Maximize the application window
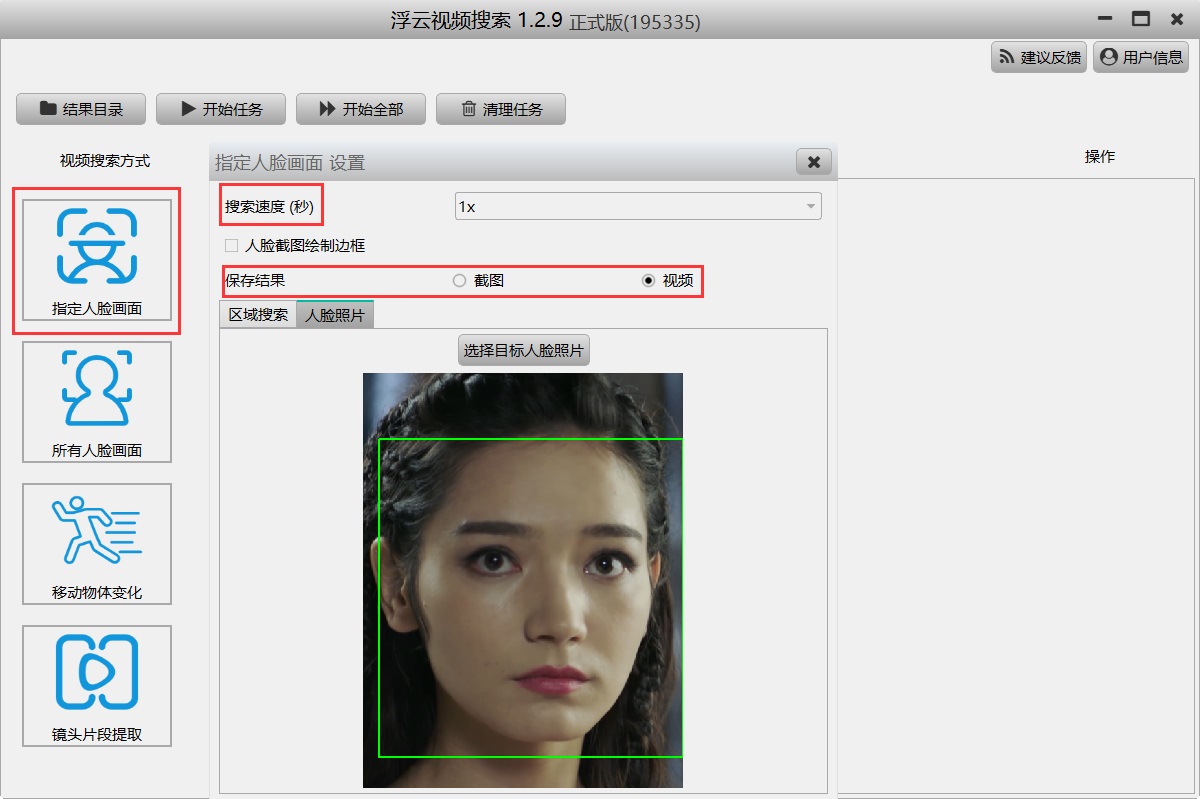 pyautogui.click(x=1140, y=19)
